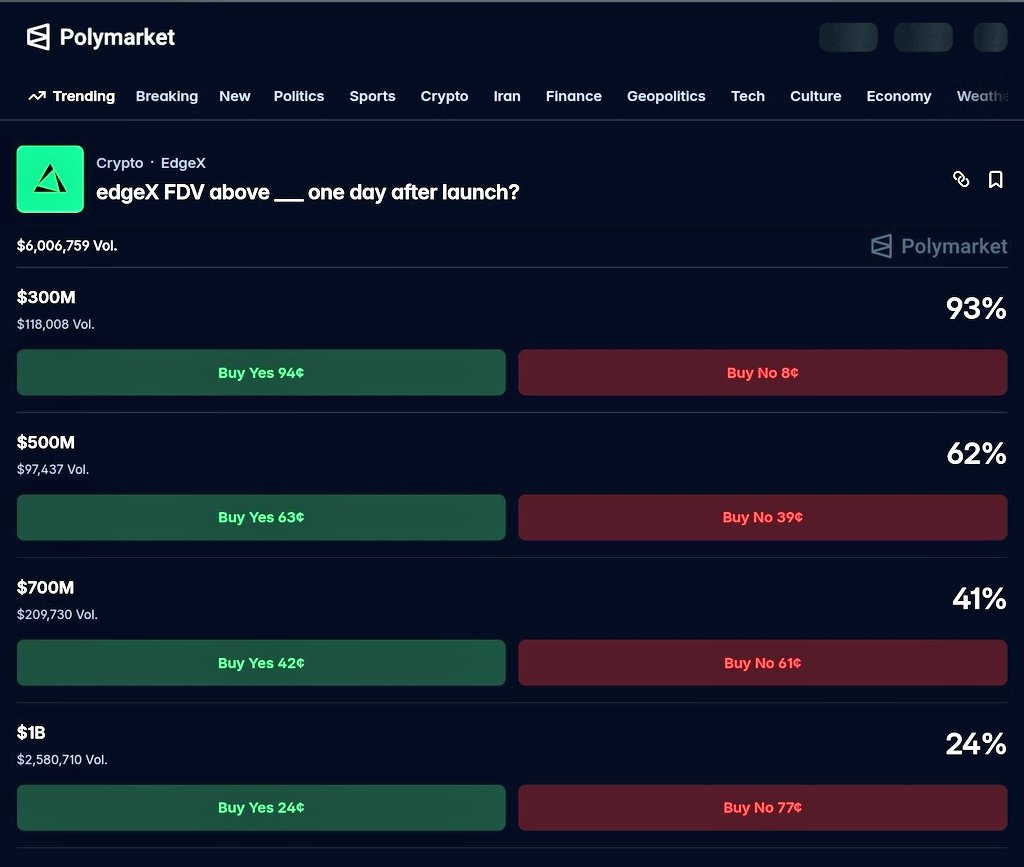Click the 62% probability value
The height and width of the screenshot is (867, 1024).
tap(976, 453)
